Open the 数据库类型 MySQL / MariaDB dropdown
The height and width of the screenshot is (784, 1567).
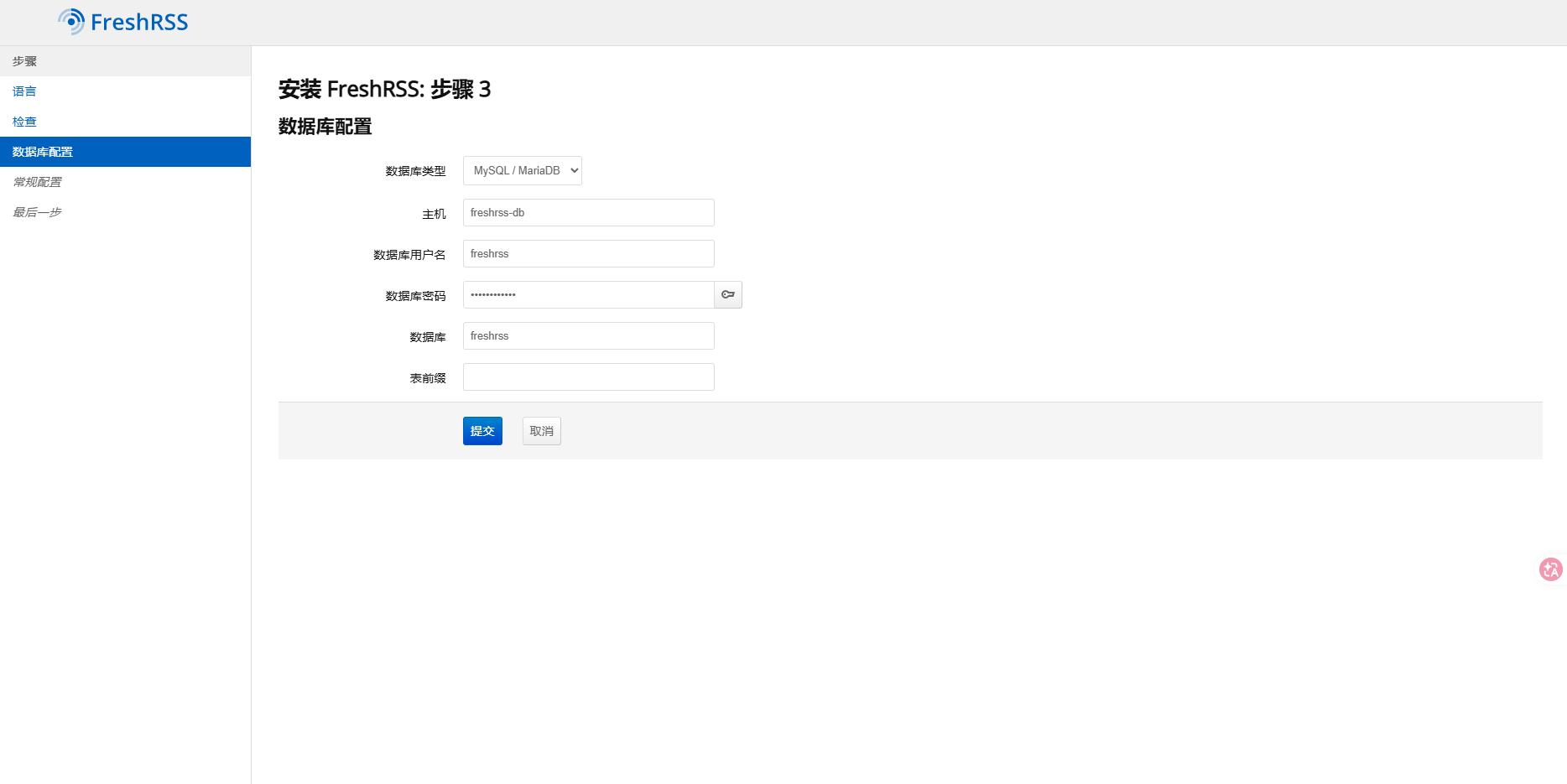click(x=522, y=170)
